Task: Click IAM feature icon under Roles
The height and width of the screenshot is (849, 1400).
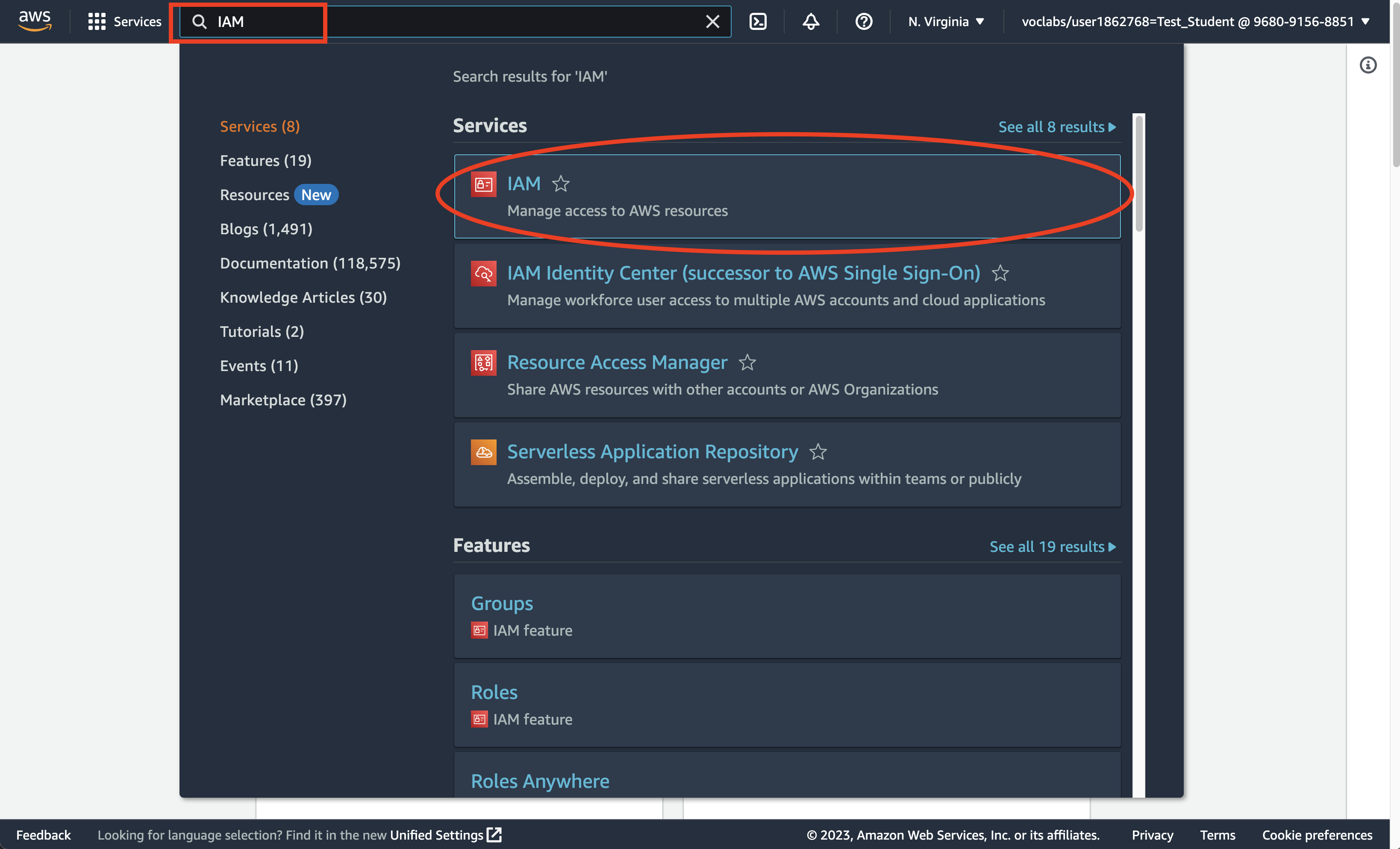Action: [479, 719]
